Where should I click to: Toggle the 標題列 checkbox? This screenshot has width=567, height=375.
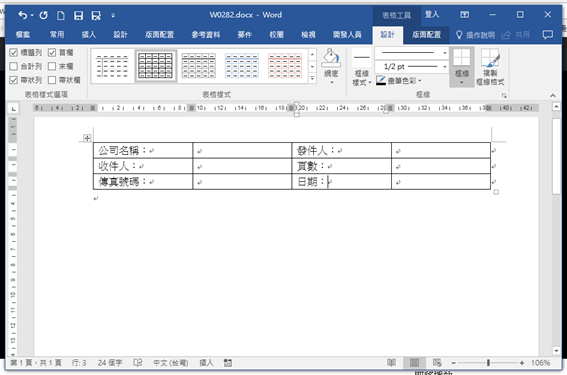[x=13, y=53]
